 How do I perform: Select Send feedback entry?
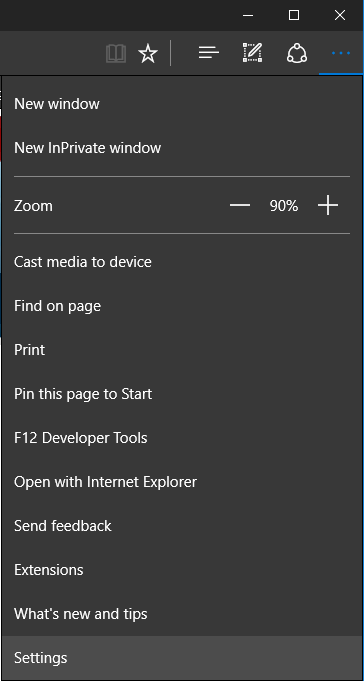coord(182,526)
